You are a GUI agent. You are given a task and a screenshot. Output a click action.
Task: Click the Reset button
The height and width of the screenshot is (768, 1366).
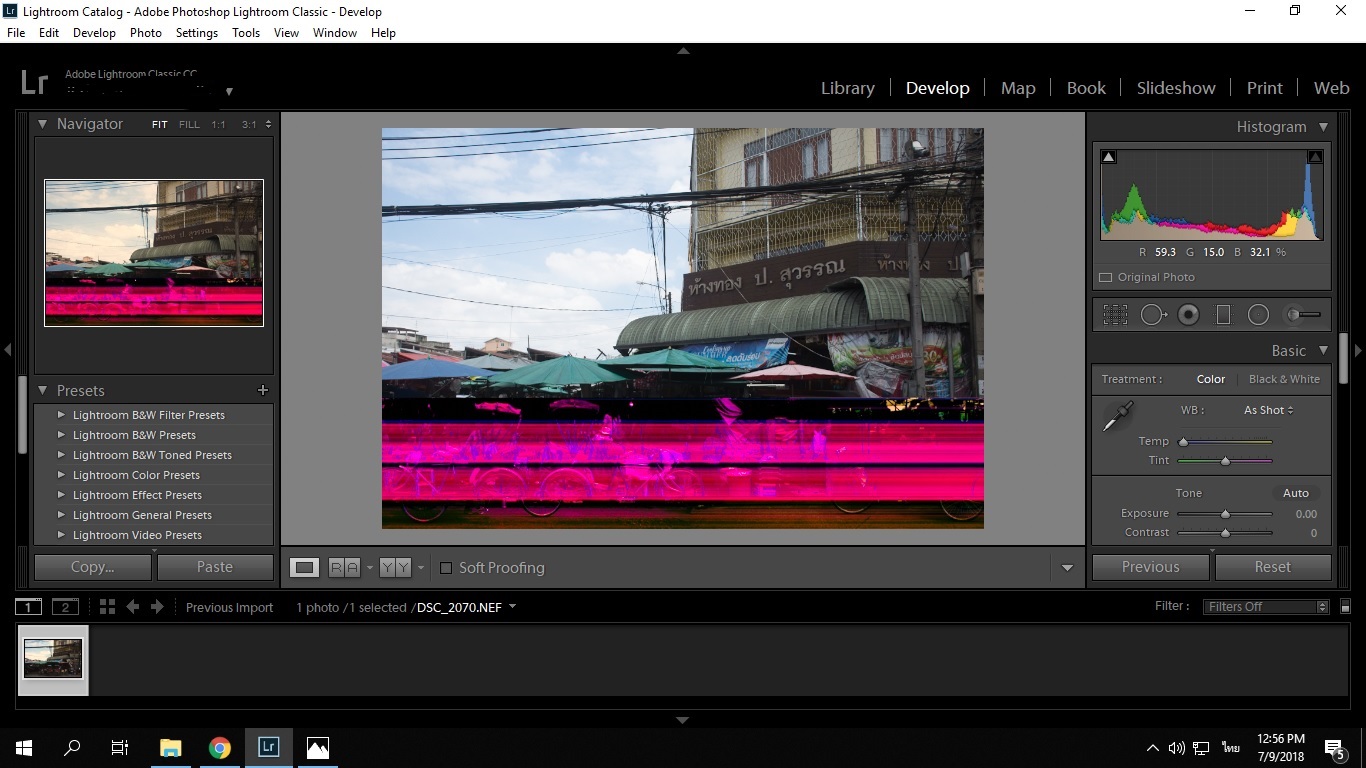point(1272,567)
